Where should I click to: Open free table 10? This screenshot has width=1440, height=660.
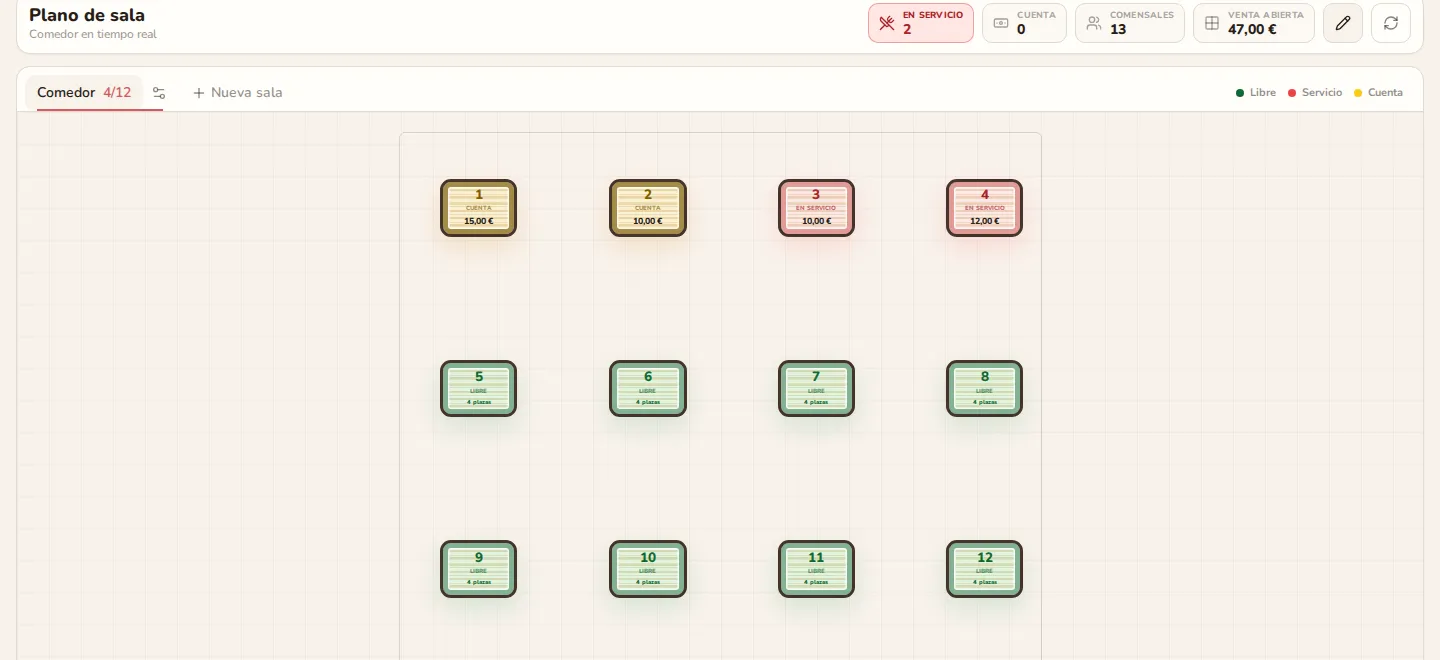click(648, 569)
